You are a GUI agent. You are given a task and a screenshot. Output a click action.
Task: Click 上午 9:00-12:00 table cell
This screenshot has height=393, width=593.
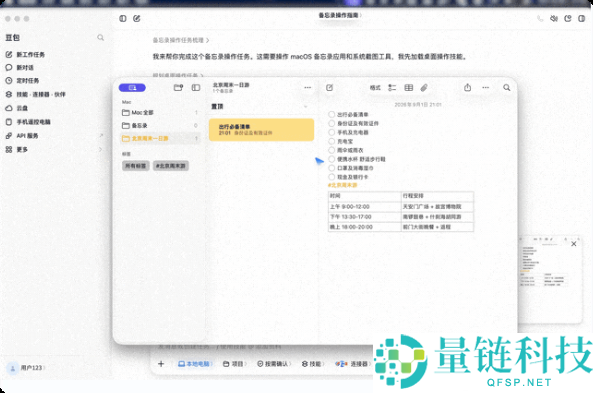point(365,207)
